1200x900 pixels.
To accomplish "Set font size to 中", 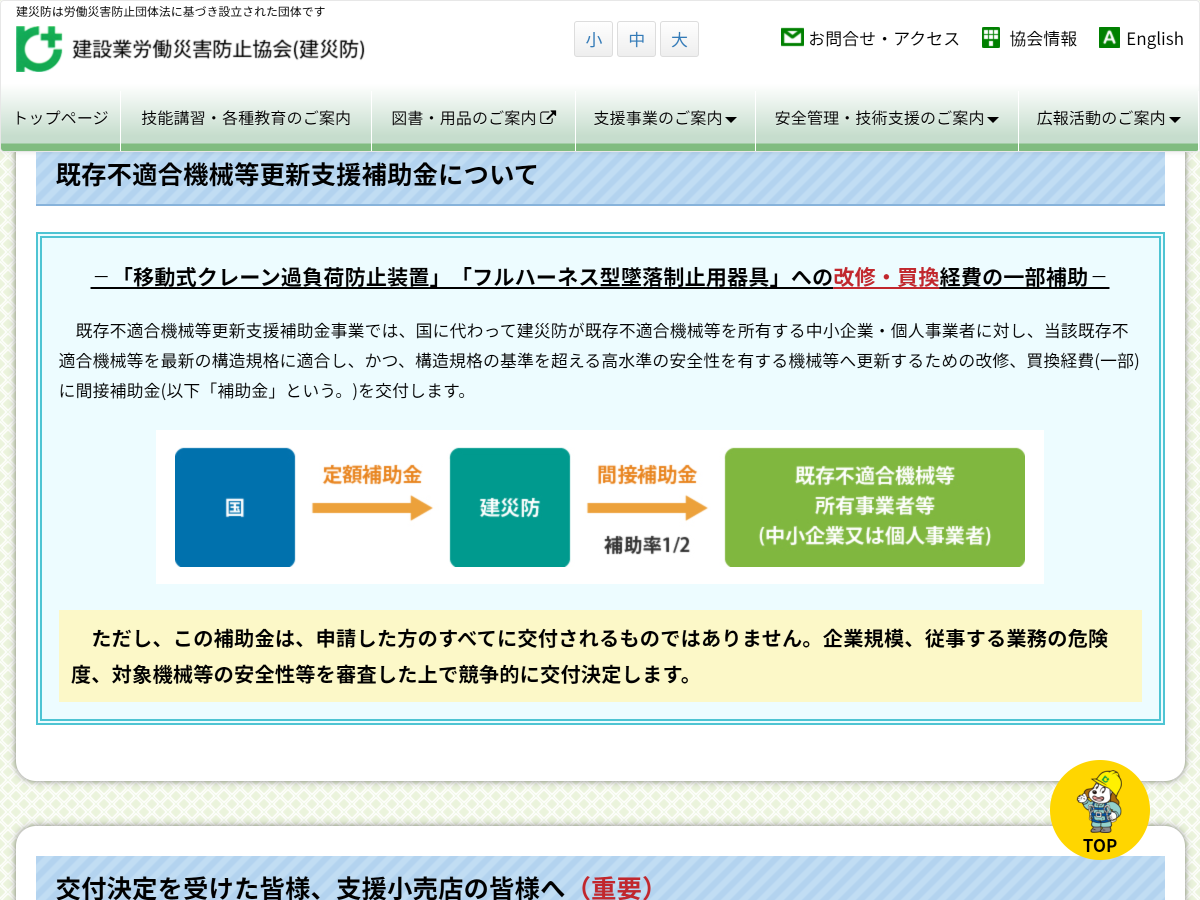I will (637, 40).
